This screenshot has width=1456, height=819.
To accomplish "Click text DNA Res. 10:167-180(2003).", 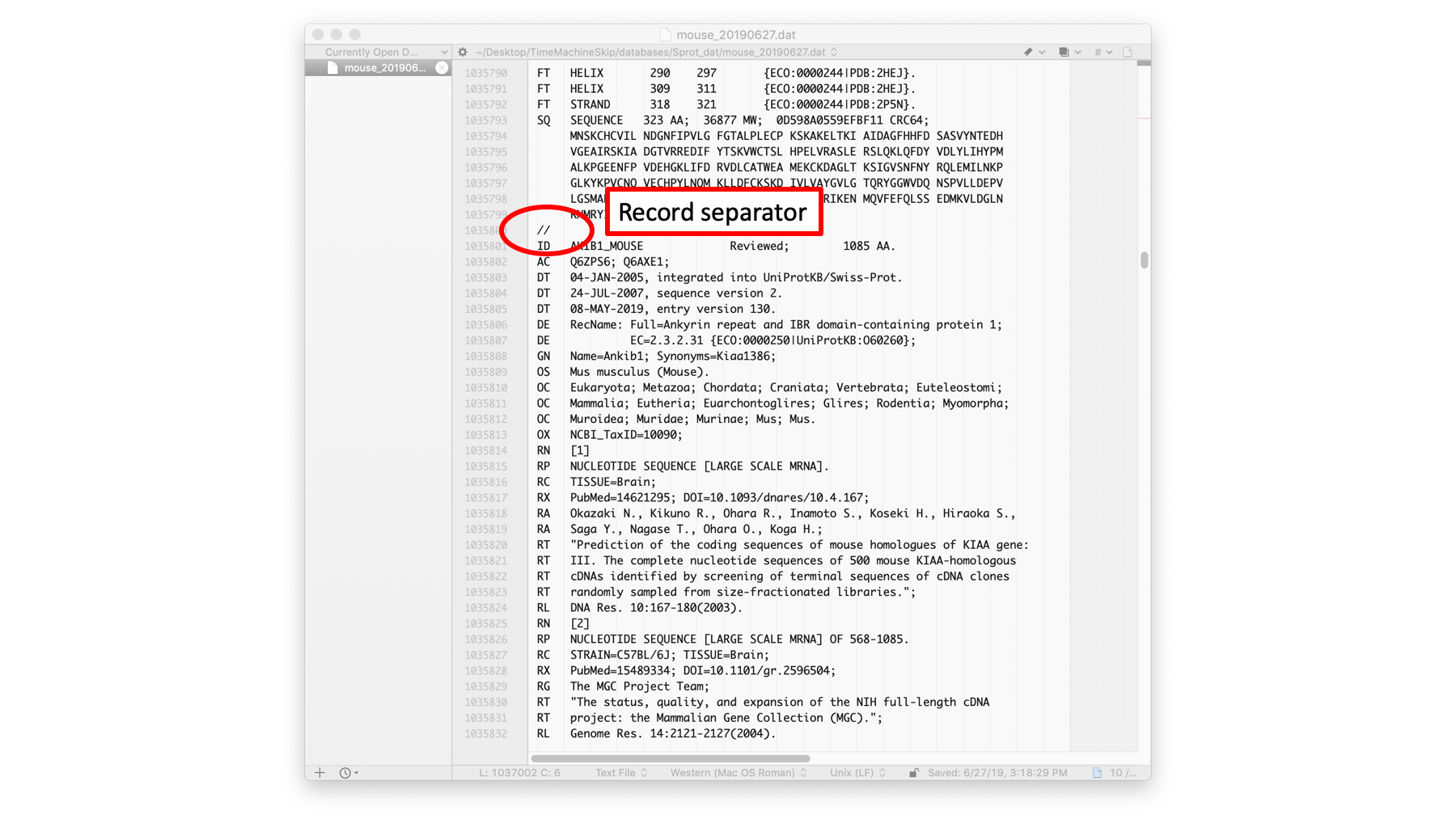I will pos(656,608).
